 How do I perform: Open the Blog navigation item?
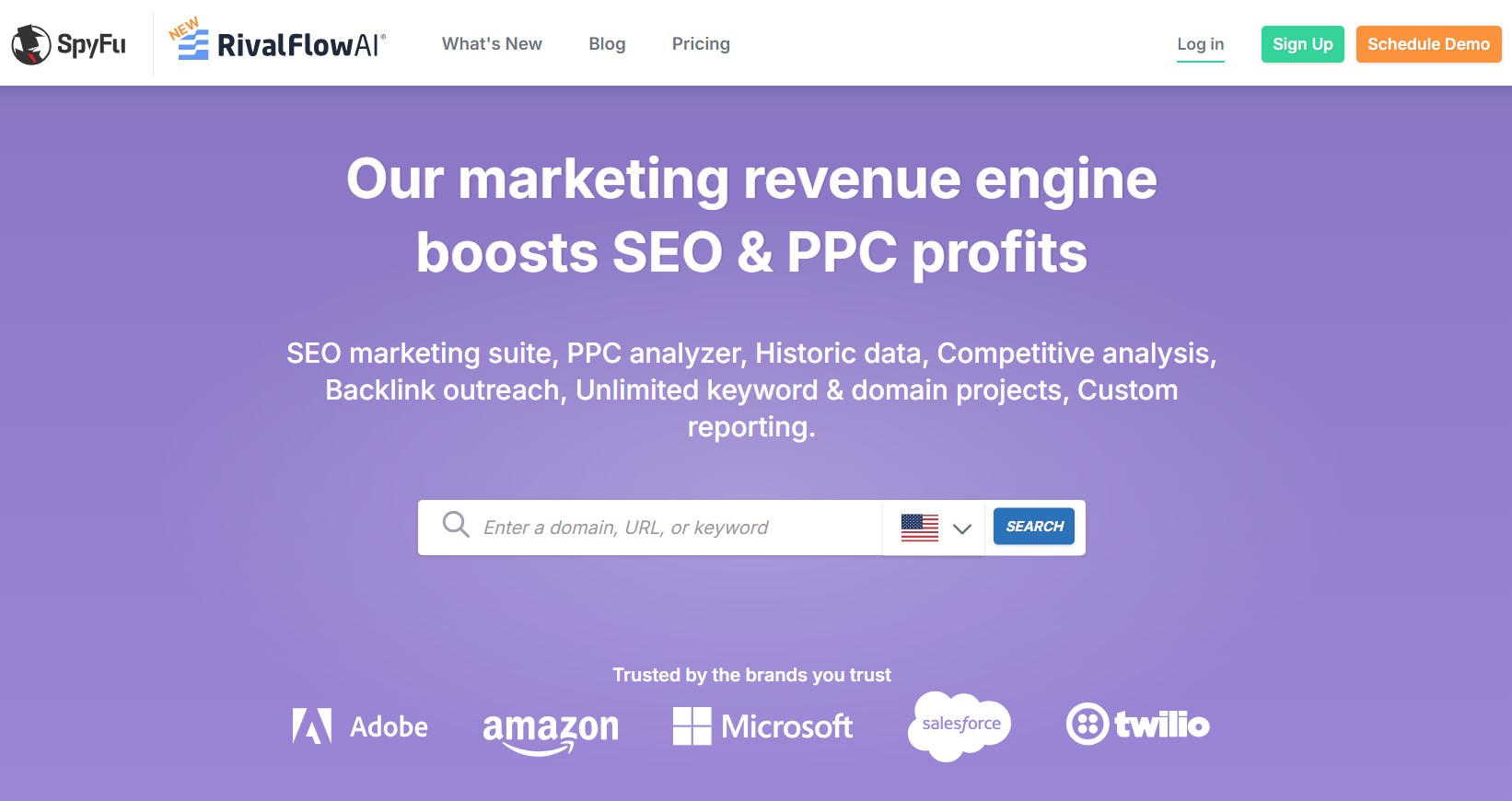pyautogui.click(x=607, y=44)
